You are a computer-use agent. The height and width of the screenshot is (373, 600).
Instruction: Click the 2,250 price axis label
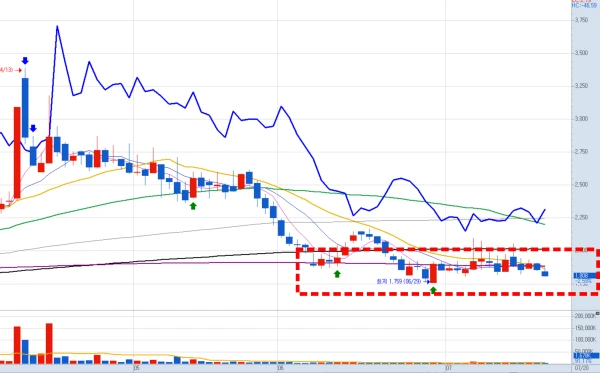tap(581, 217)
